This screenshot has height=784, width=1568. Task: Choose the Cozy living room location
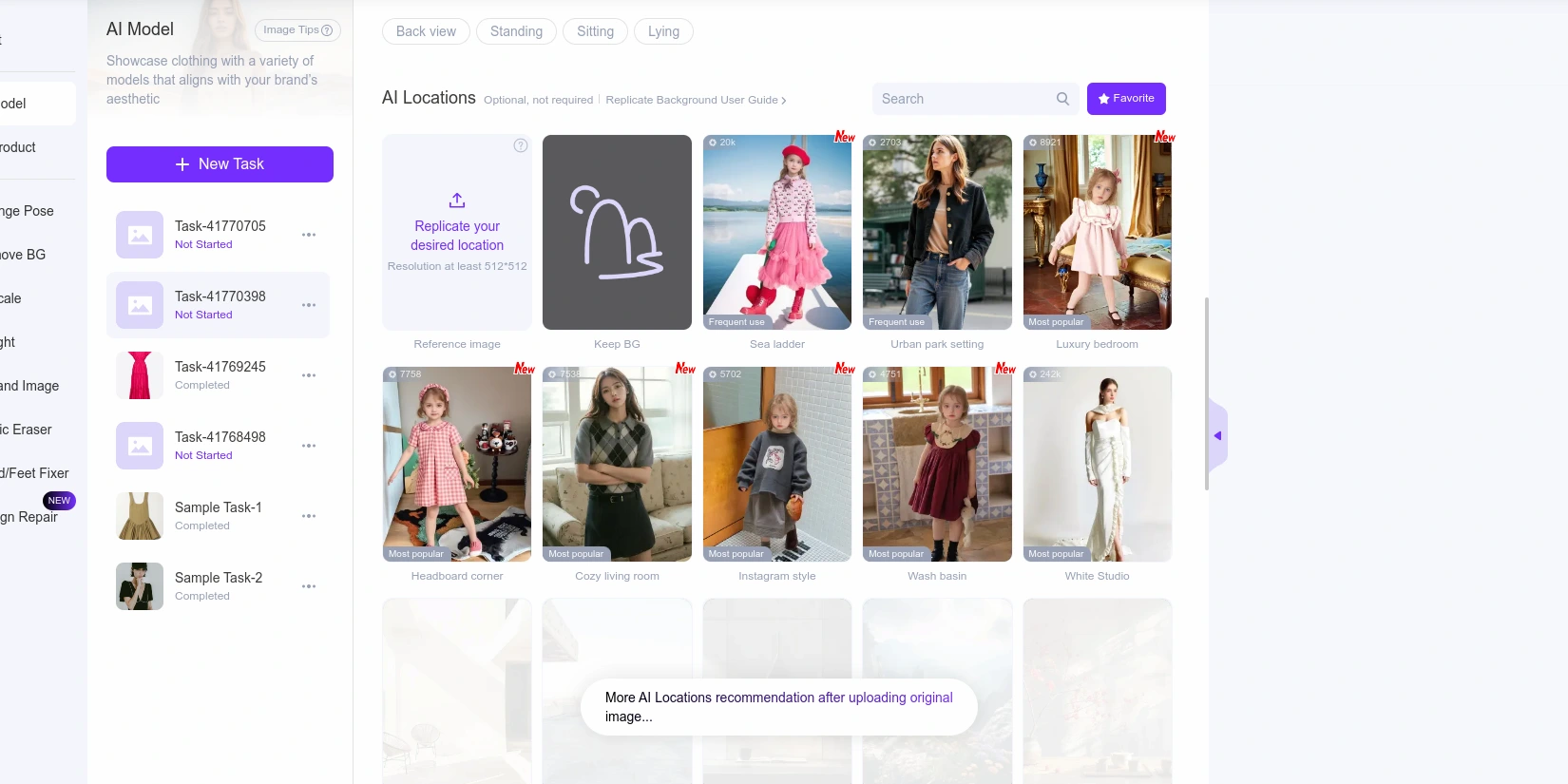click(x=617, y=465)
